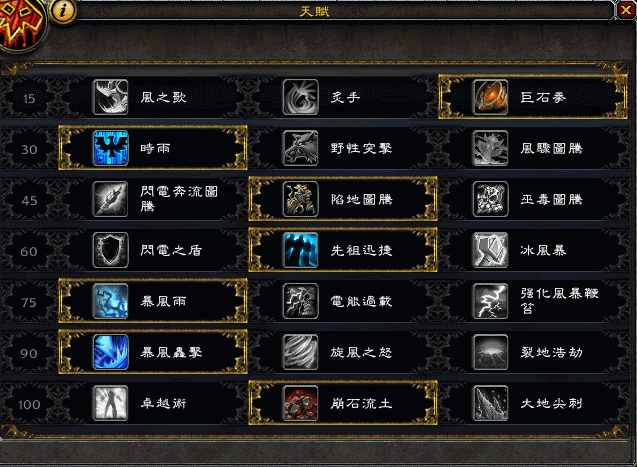Screen dimensions: 637x467
Task: Choose the 大地尖刺 talent icon
Action: (x=491, y=403)
